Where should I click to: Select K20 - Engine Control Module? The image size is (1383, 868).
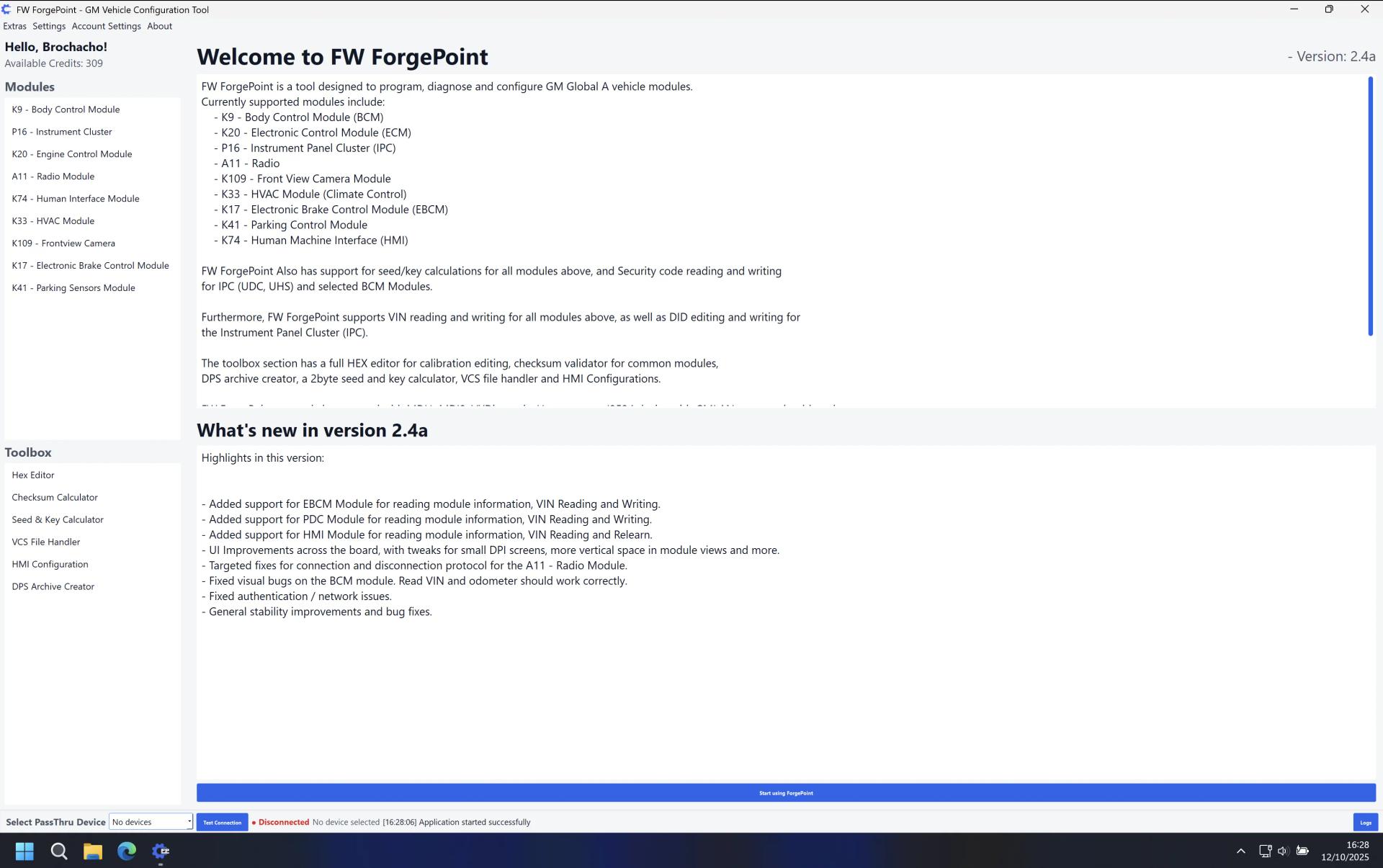coord(92,154)
